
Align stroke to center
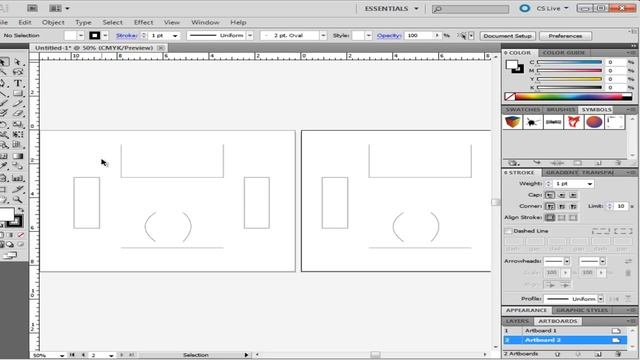(x=550, y=218)
